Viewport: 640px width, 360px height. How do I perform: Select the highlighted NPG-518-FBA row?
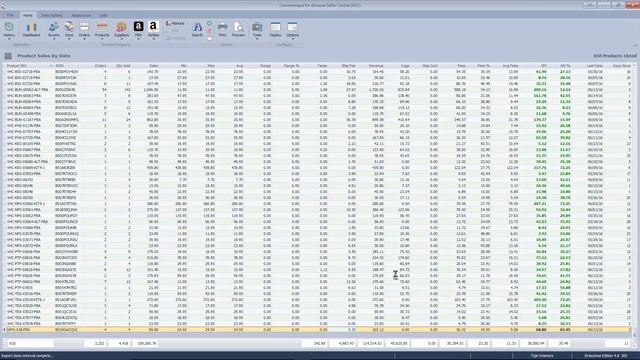pos(318,329)
